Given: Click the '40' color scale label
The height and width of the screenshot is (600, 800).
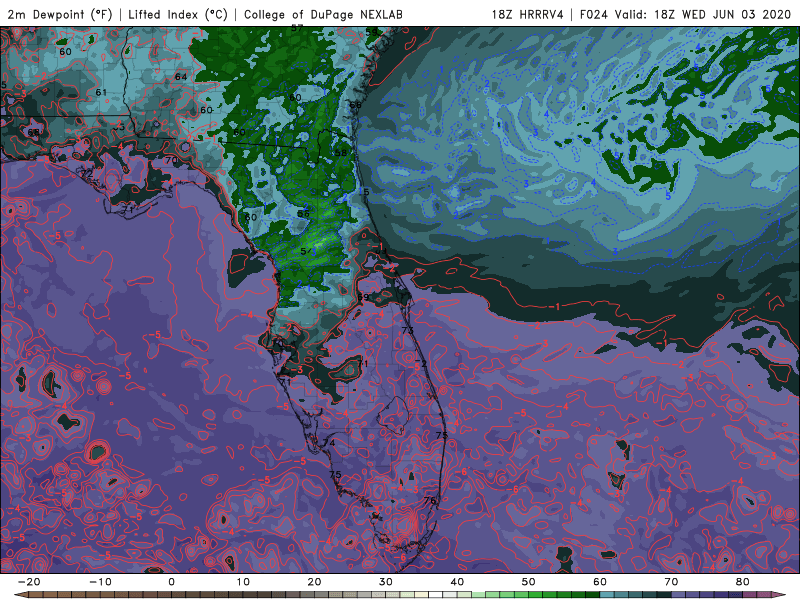Looking at the screenshot, I should coord(457,582).
